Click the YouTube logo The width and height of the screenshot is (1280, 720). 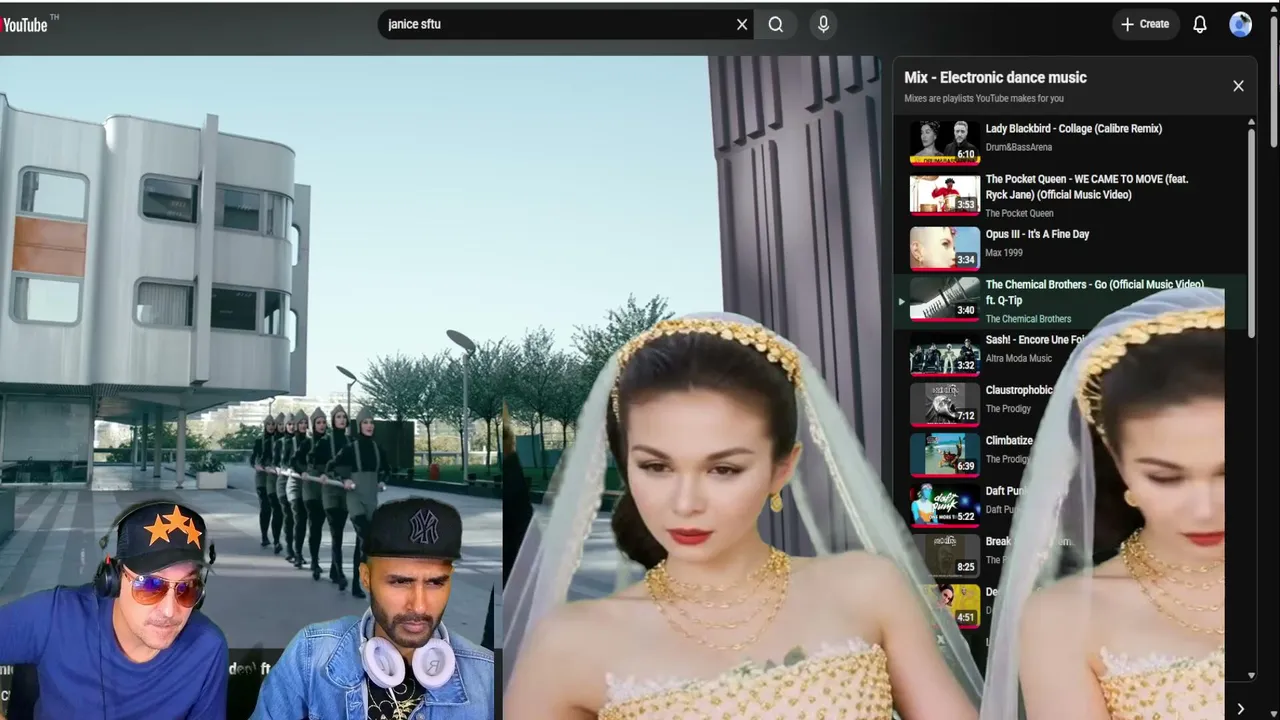tap(24, 24)
